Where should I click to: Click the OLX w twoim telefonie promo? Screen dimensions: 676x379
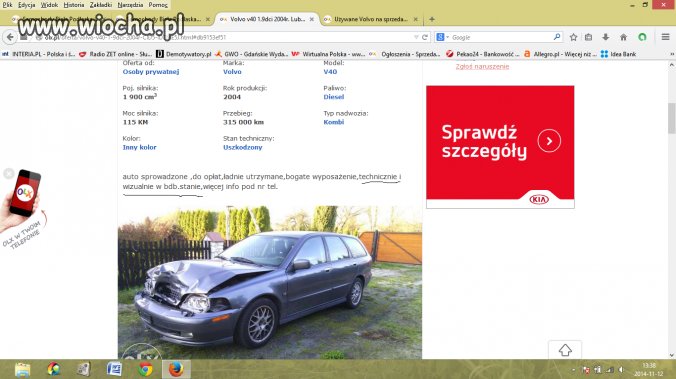[24, 208]
